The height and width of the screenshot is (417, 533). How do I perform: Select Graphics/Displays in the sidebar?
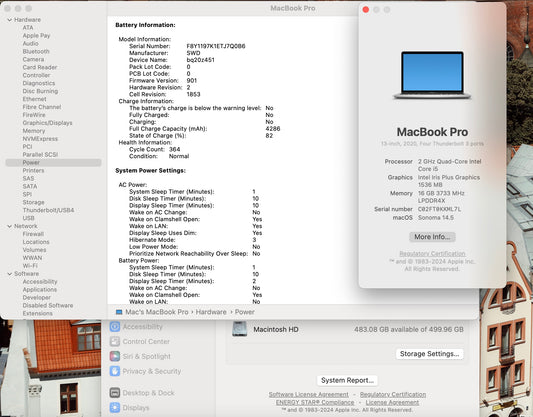pos(48,123)
